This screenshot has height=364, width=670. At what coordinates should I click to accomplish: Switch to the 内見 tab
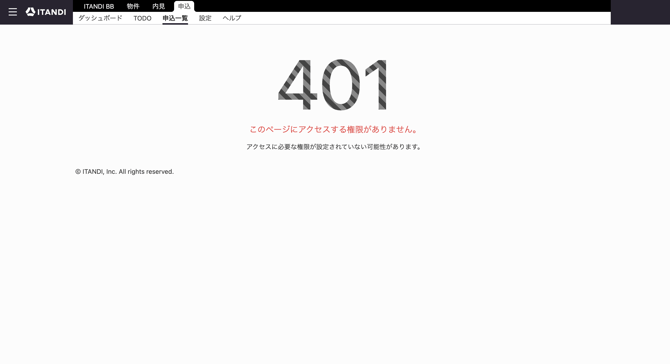pos(159,6)
